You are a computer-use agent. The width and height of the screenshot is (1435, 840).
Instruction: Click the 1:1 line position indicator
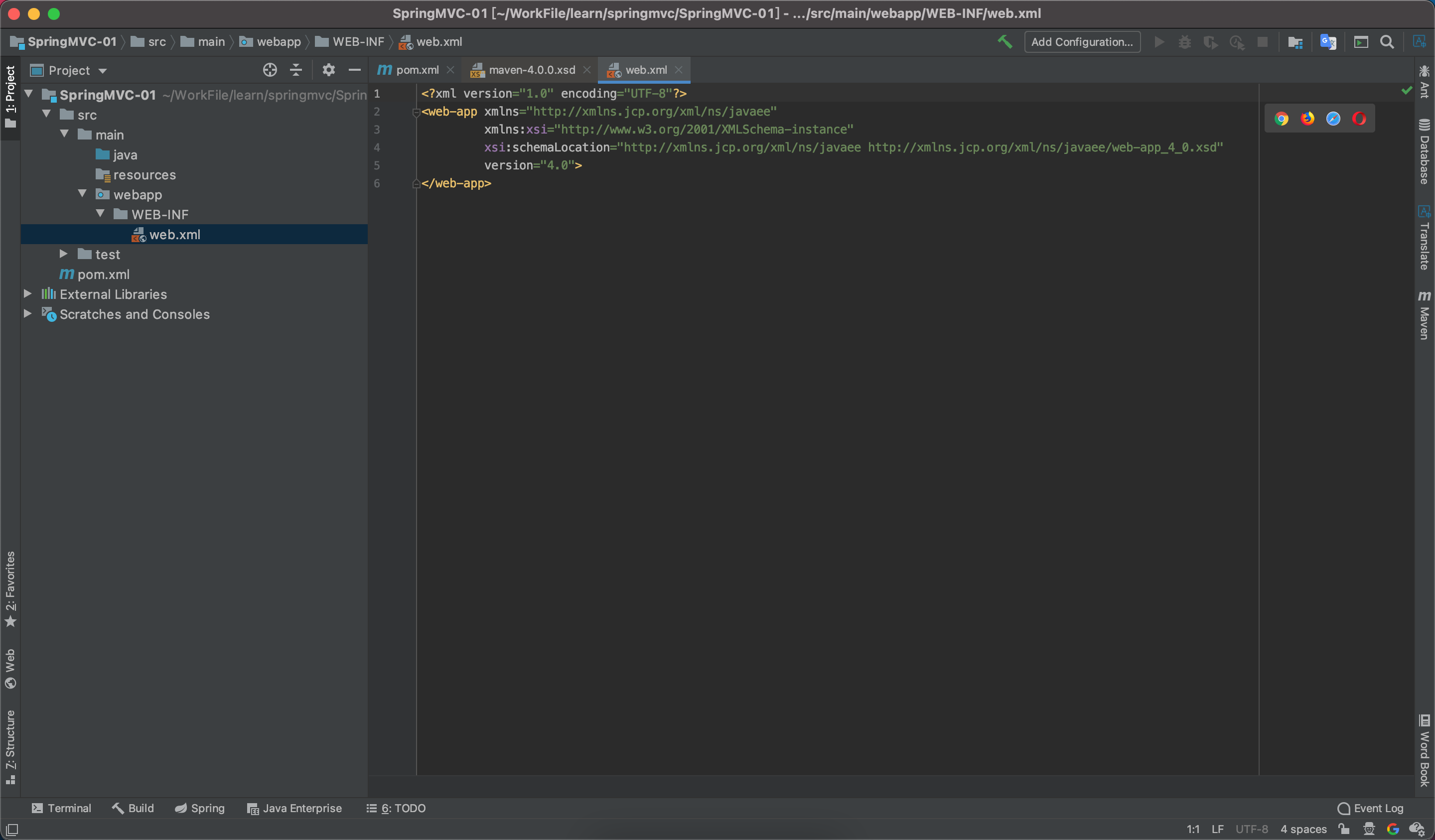[x=1193, y=829]
